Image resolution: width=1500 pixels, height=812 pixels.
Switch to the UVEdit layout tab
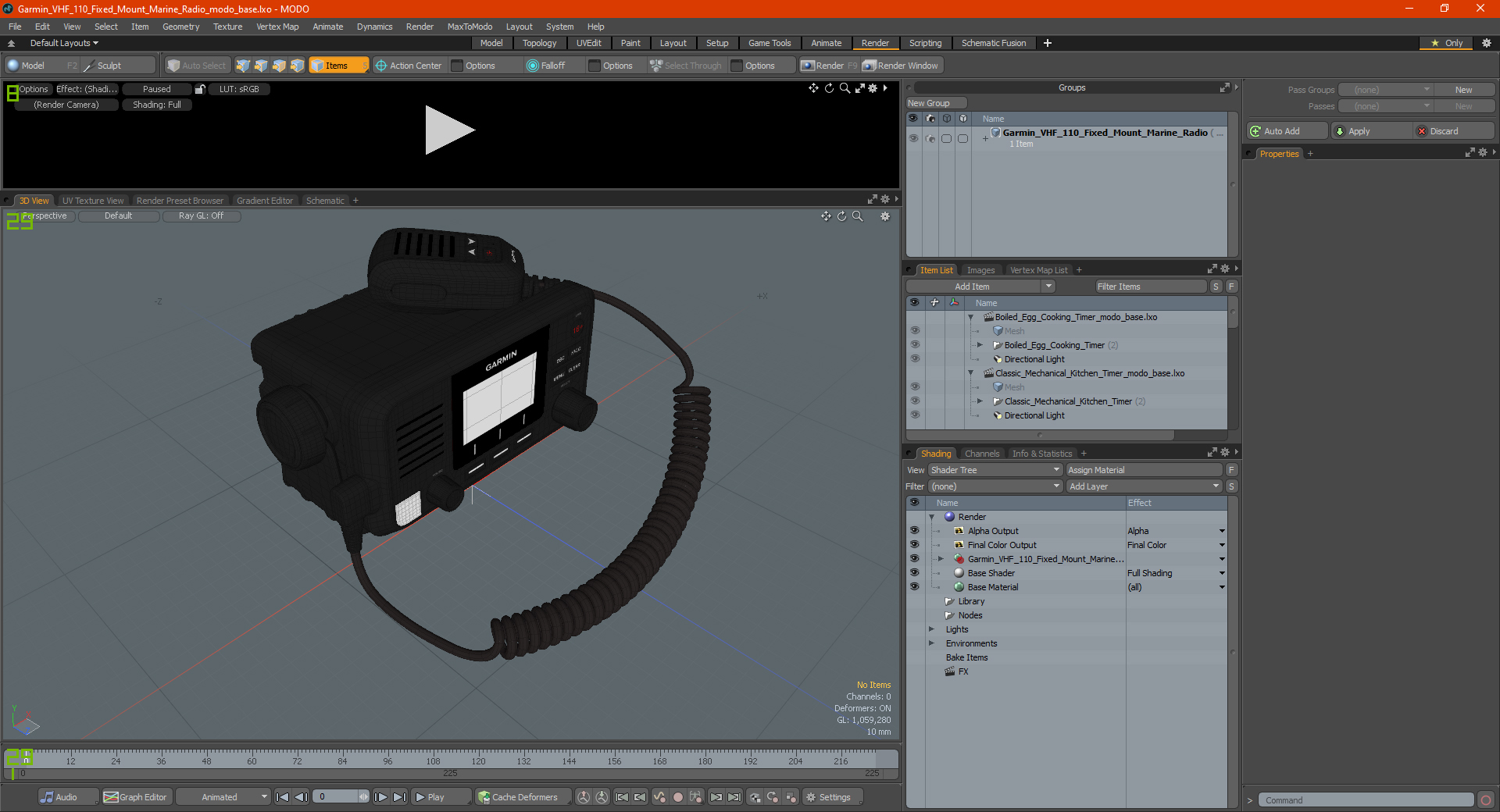(588, 43)
